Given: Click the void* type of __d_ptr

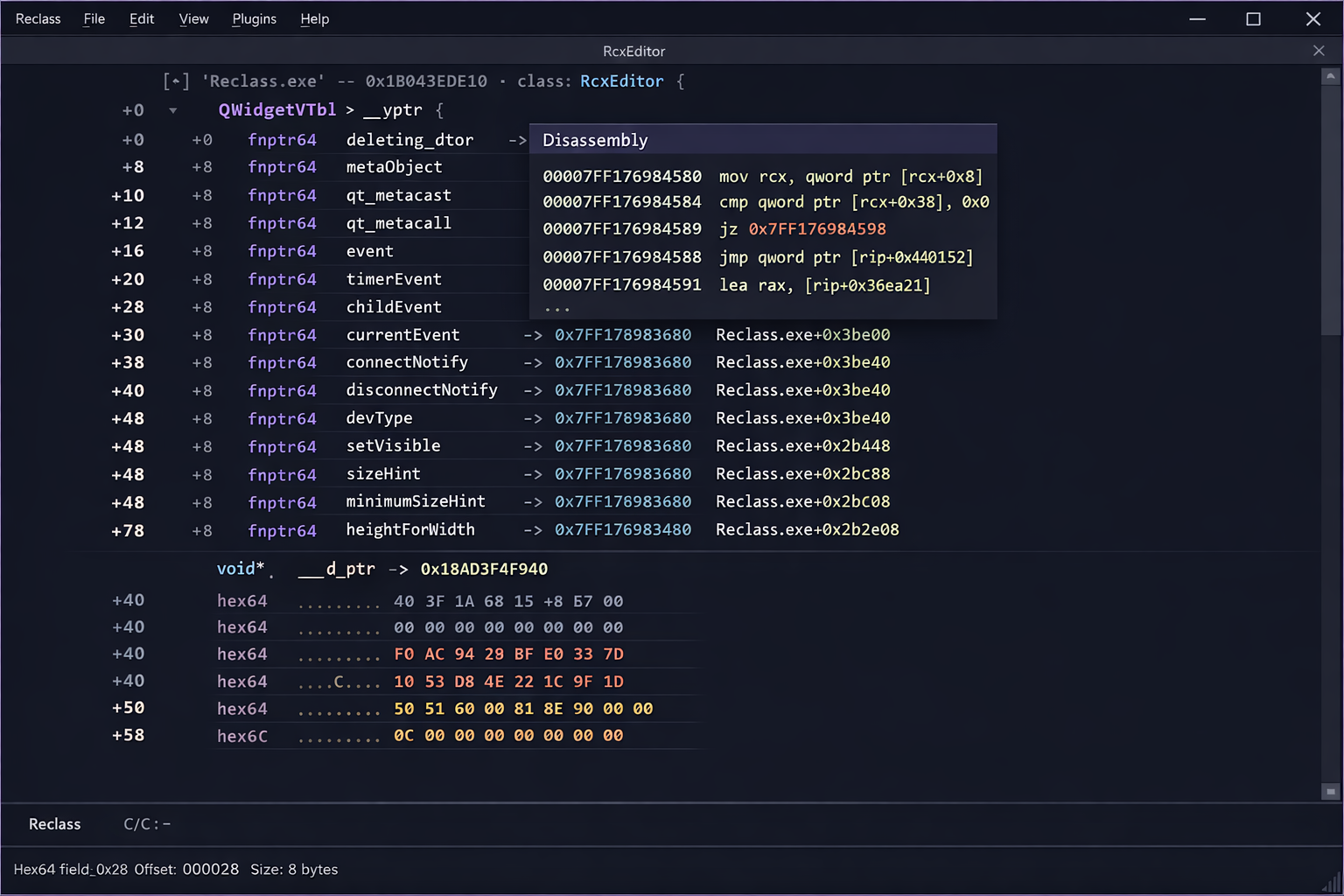Looking at the screenshot, I should [x=241, y=569].
